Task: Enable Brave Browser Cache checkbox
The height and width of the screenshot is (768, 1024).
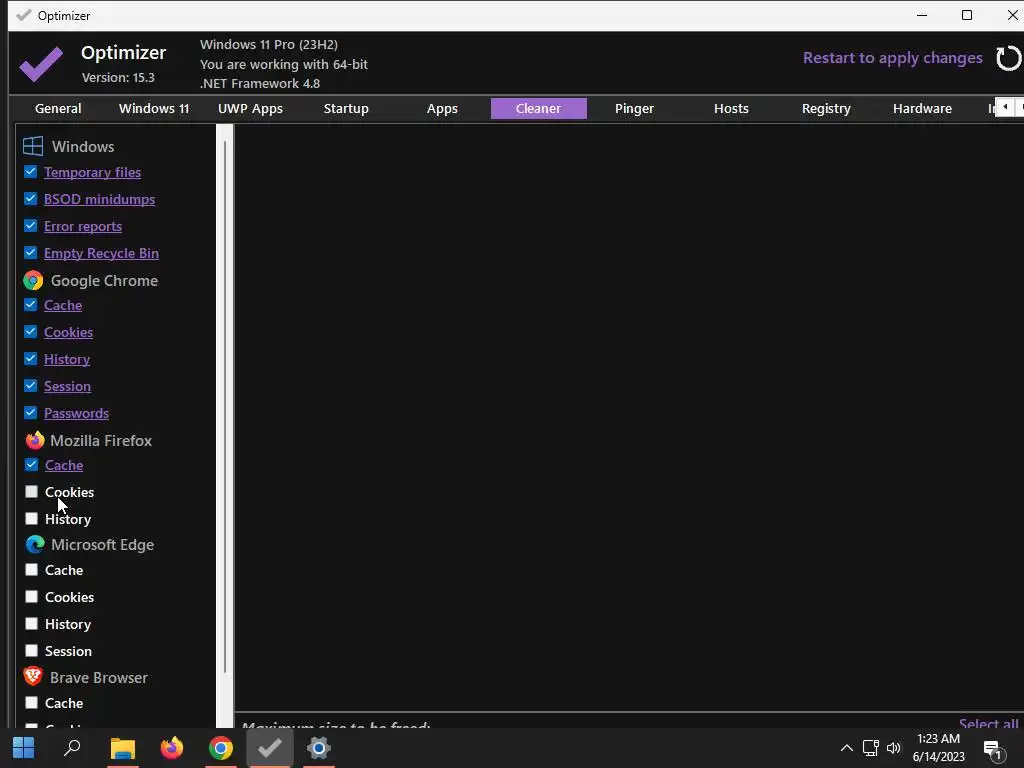Action: 31,703
